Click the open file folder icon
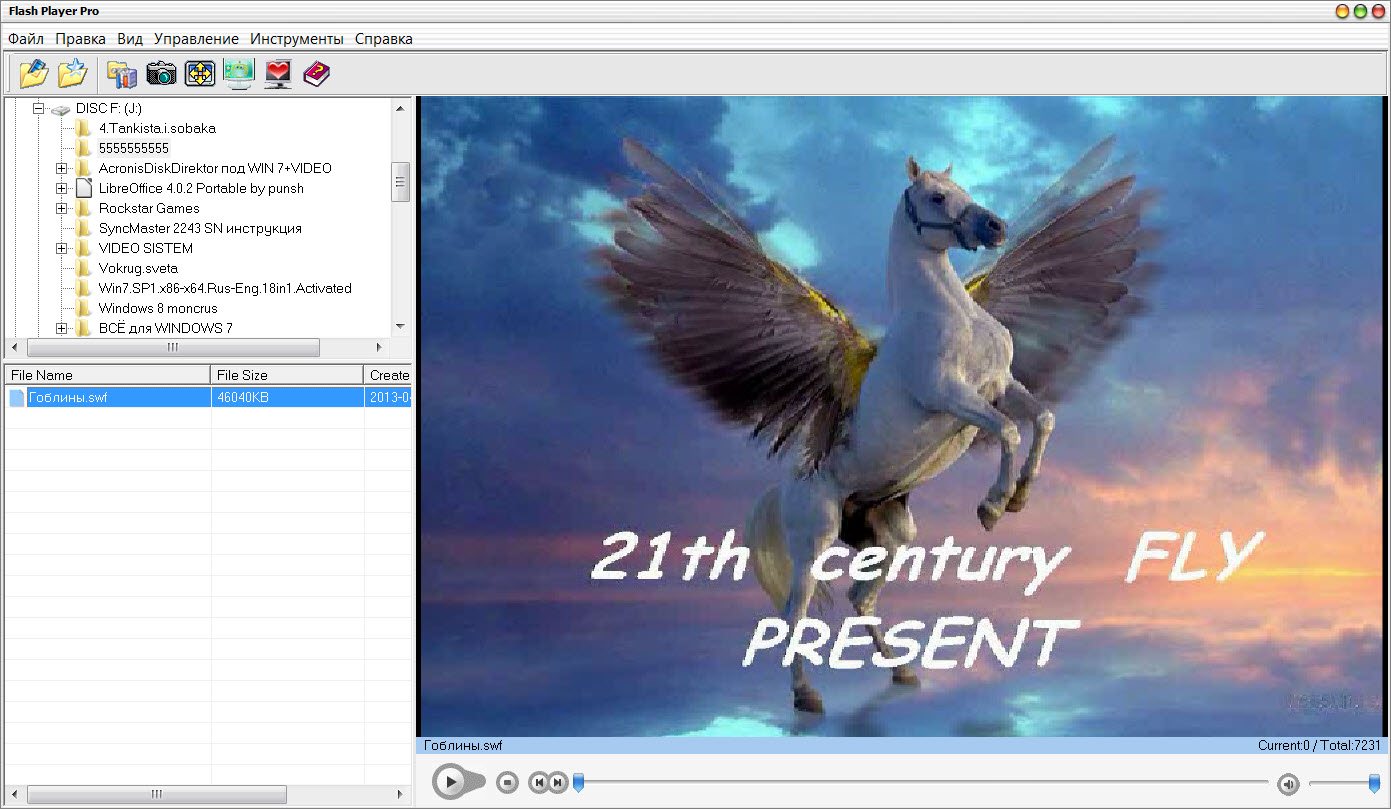 click(x=33, y=73)
